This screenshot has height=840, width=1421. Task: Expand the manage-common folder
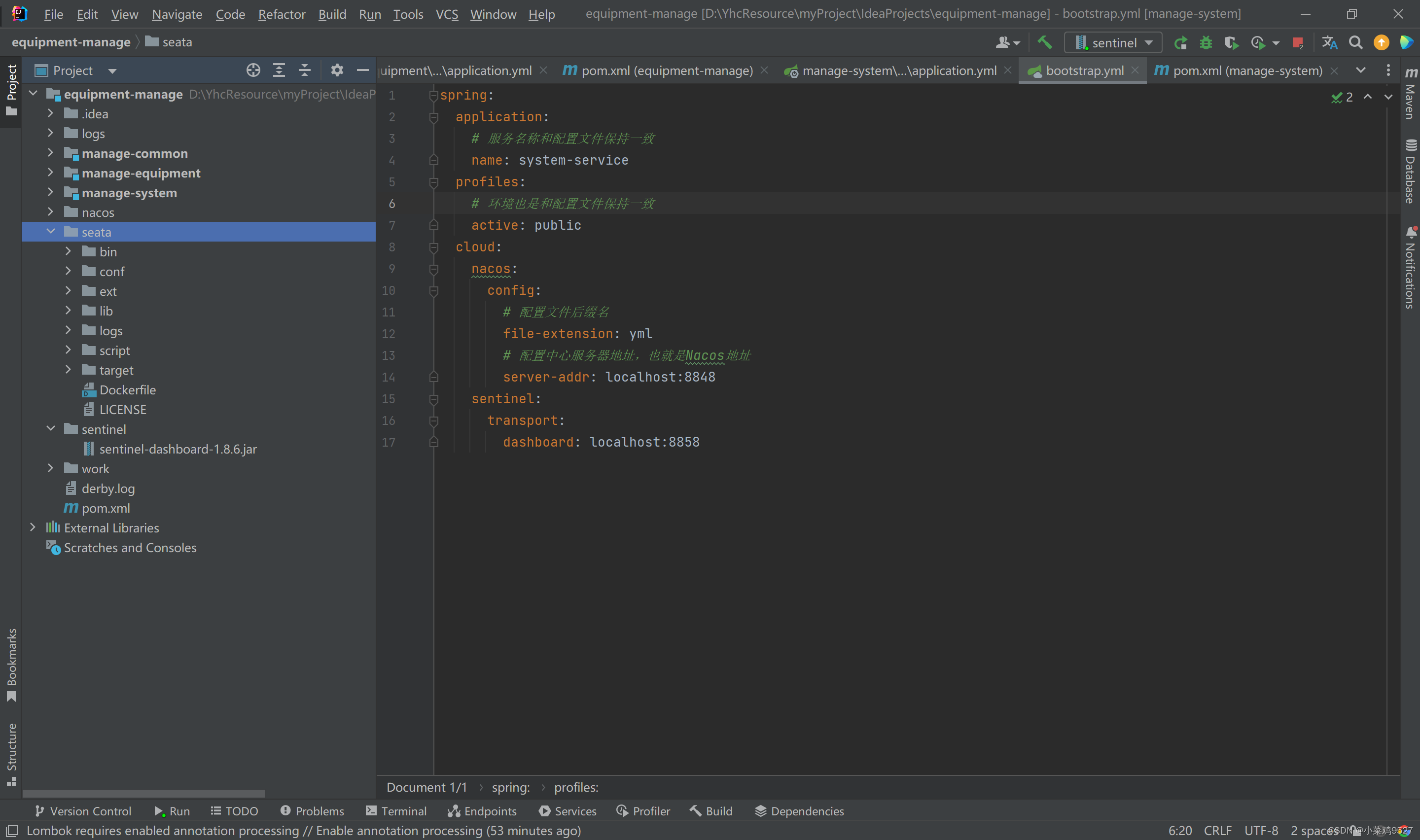coord(50,152)
